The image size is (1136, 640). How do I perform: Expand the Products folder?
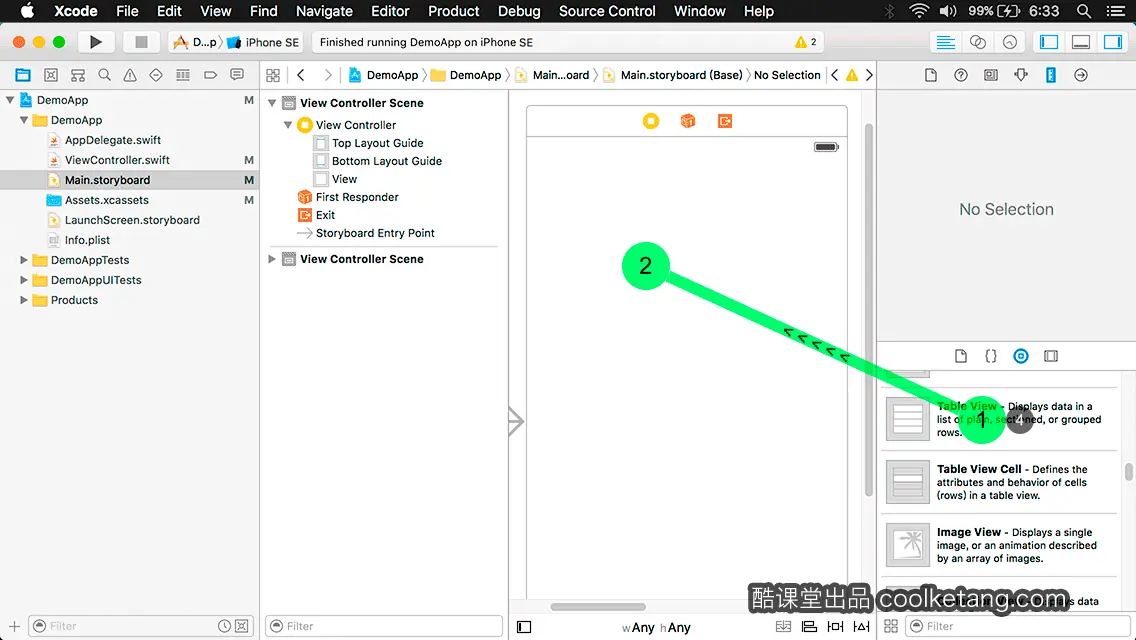(24, 299)
